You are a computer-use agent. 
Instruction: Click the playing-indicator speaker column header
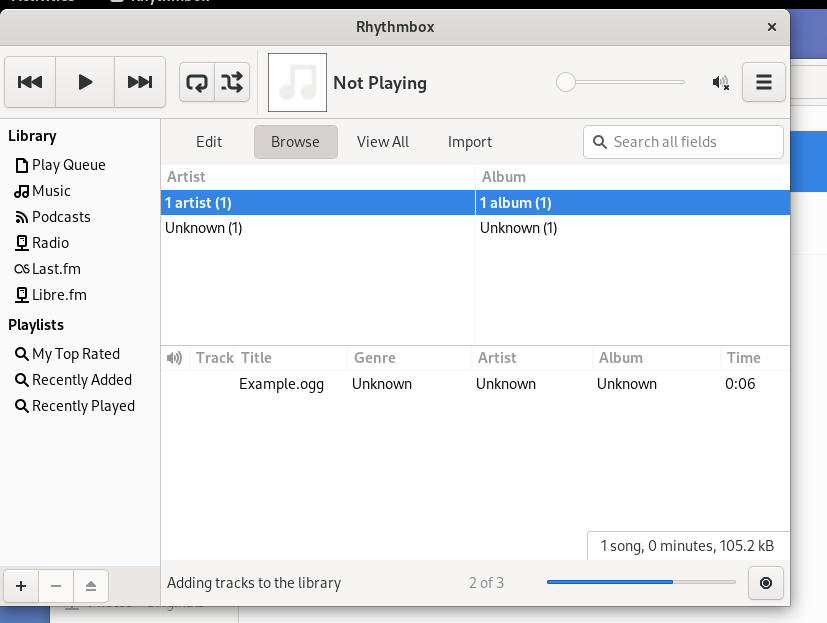click(x=175, y=358)
